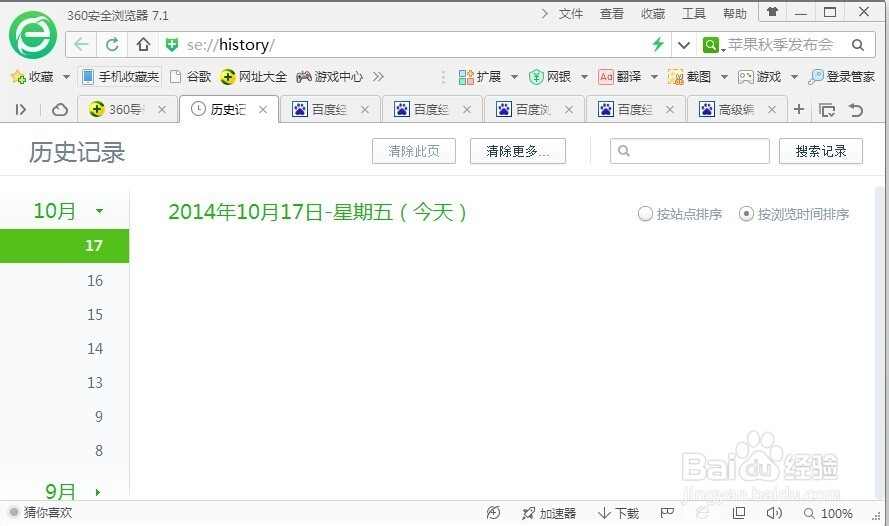889x526 pixels.
Task: Open the 谷歌 bookmark
Action: click(190, 77)
